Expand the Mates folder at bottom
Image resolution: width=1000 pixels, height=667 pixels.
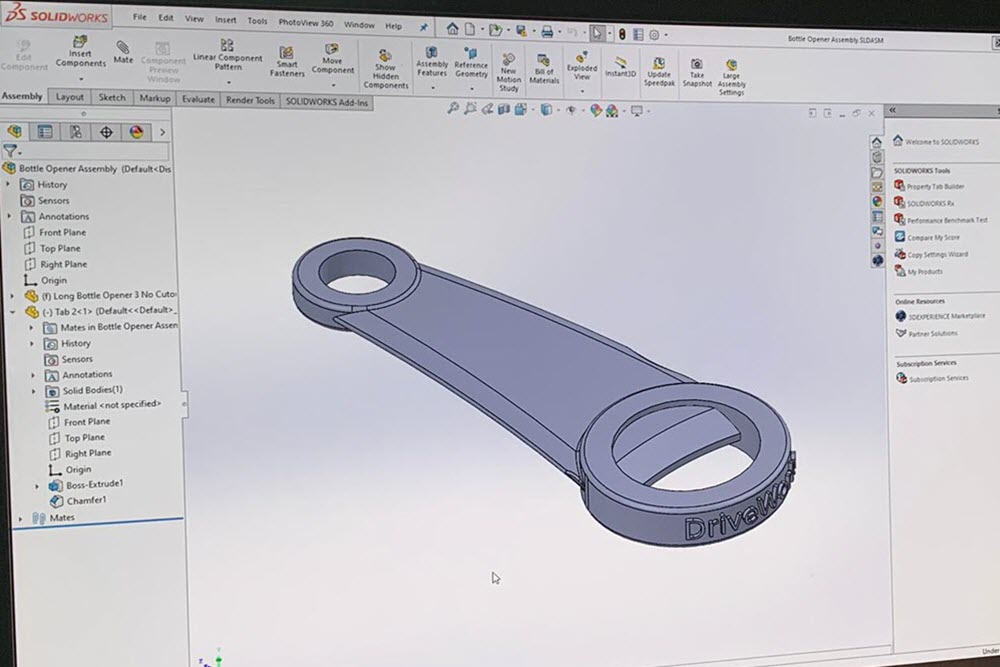coord(20,519)
